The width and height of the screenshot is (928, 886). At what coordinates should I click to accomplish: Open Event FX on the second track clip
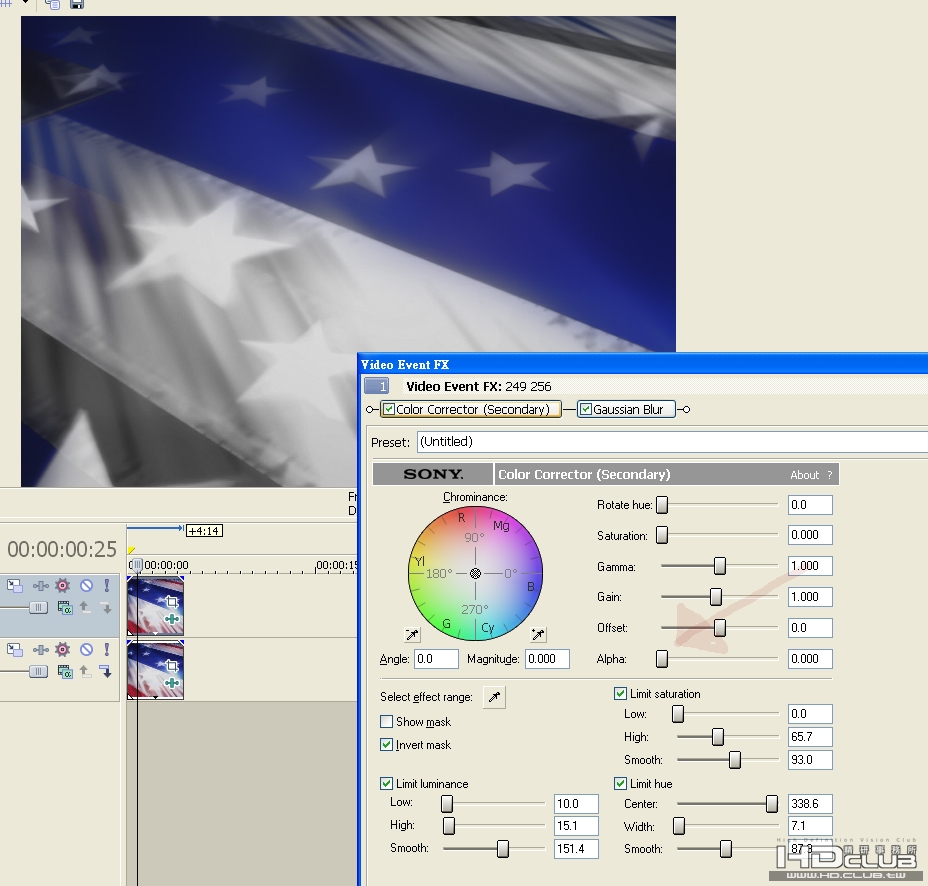click(x=172, y=683)
